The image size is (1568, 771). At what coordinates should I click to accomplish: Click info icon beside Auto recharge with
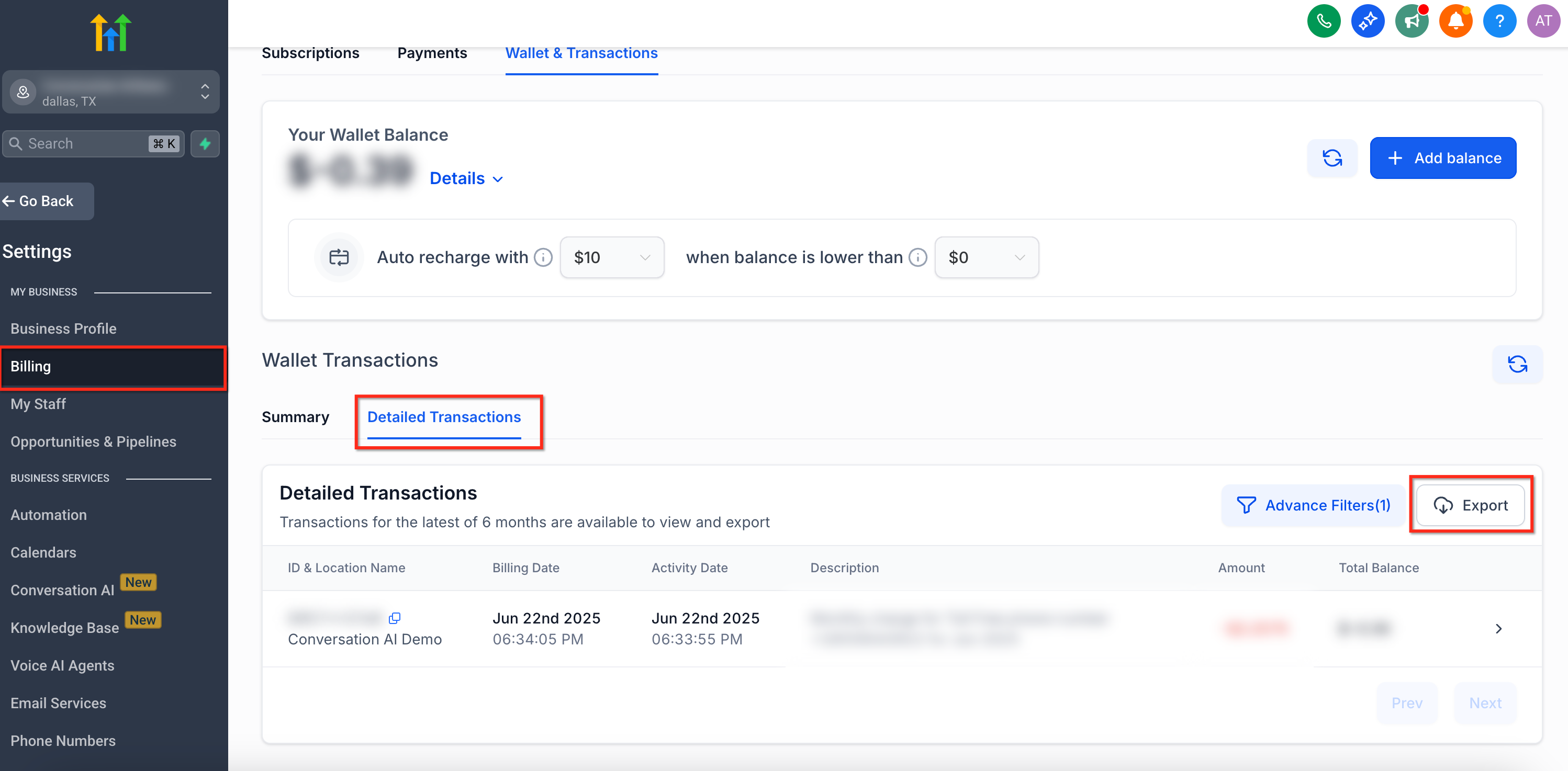click(543, 257)
